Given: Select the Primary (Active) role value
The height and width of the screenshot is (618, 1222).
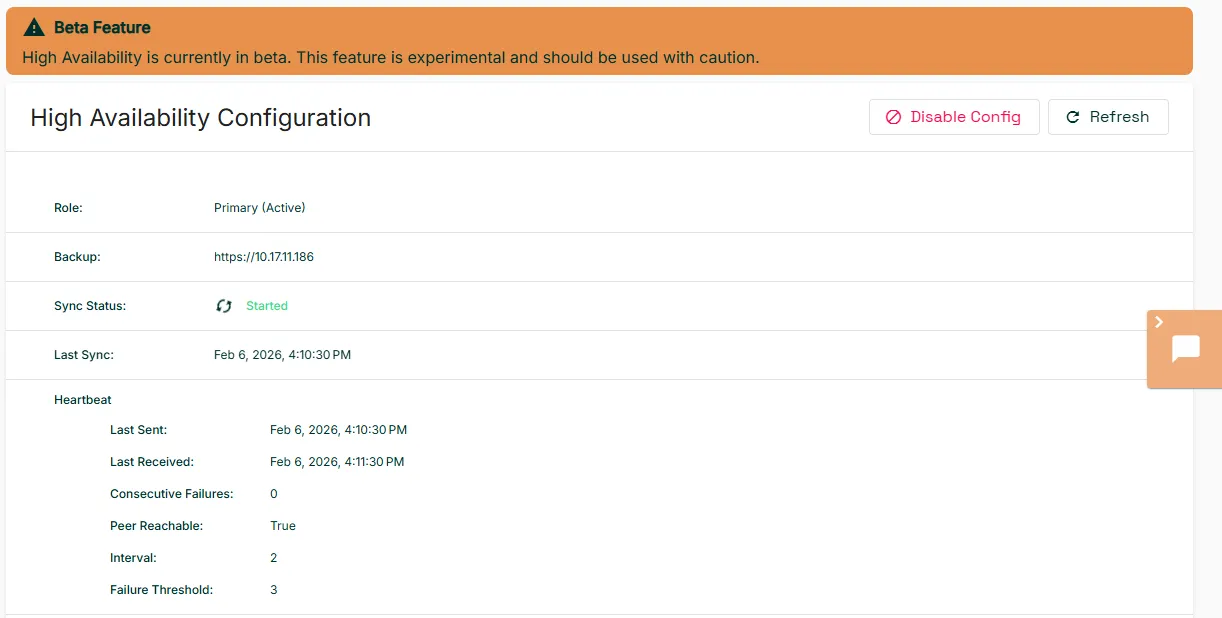Looking at the screenshot, I should (x=260, y=208).
